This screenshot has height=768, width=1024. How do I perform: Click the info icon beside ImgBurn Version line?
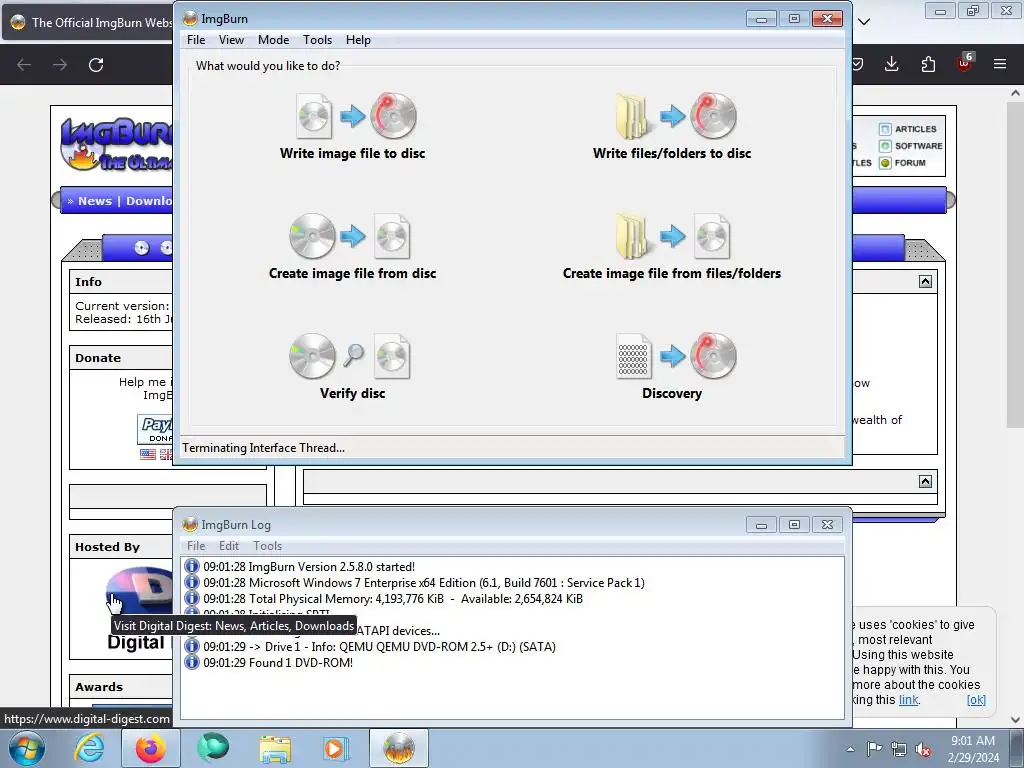point(191,566)
